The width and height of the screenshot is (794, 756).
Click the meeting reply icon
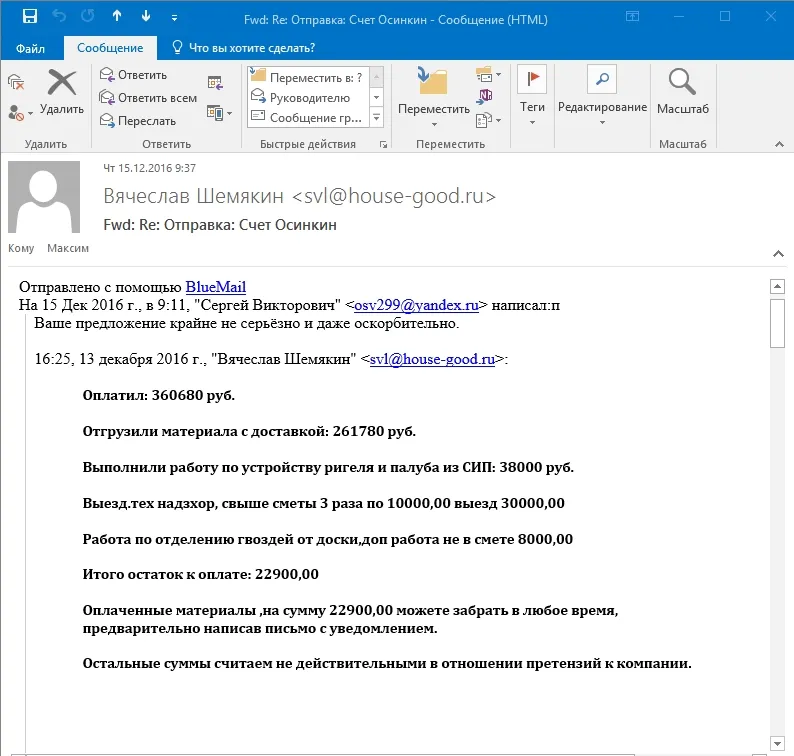[x=215, y=82]
